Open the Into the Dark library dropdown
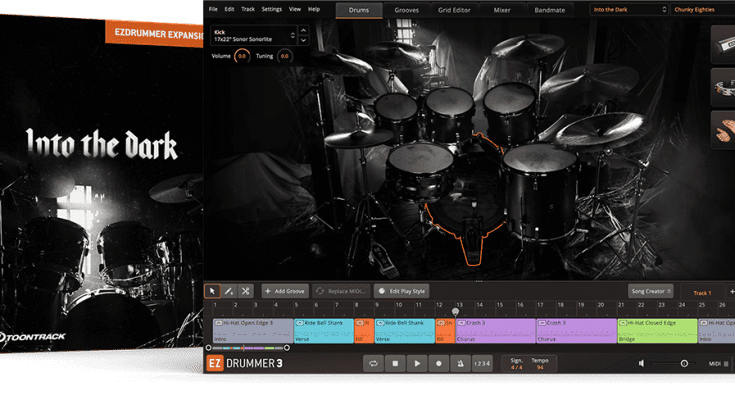Image resolution: width=735 pixels, height=400 pixels. pyautogui.click(x=629, y=10)
